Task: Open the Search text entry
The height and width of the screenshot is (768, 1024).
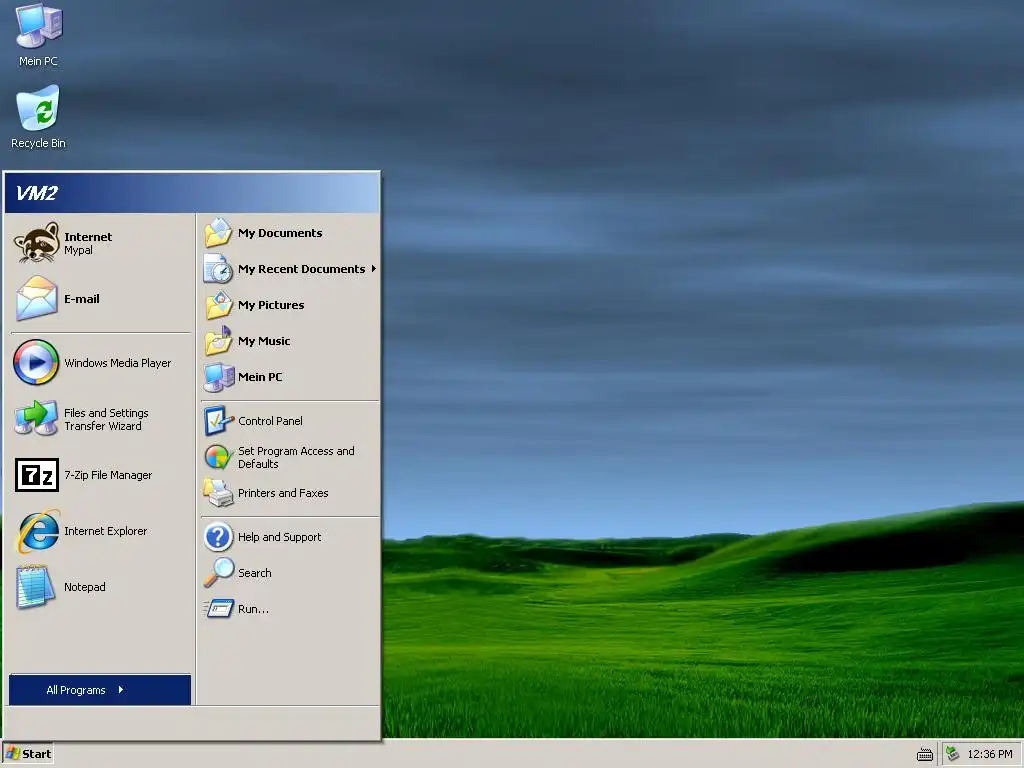Action: pos(255,573)
